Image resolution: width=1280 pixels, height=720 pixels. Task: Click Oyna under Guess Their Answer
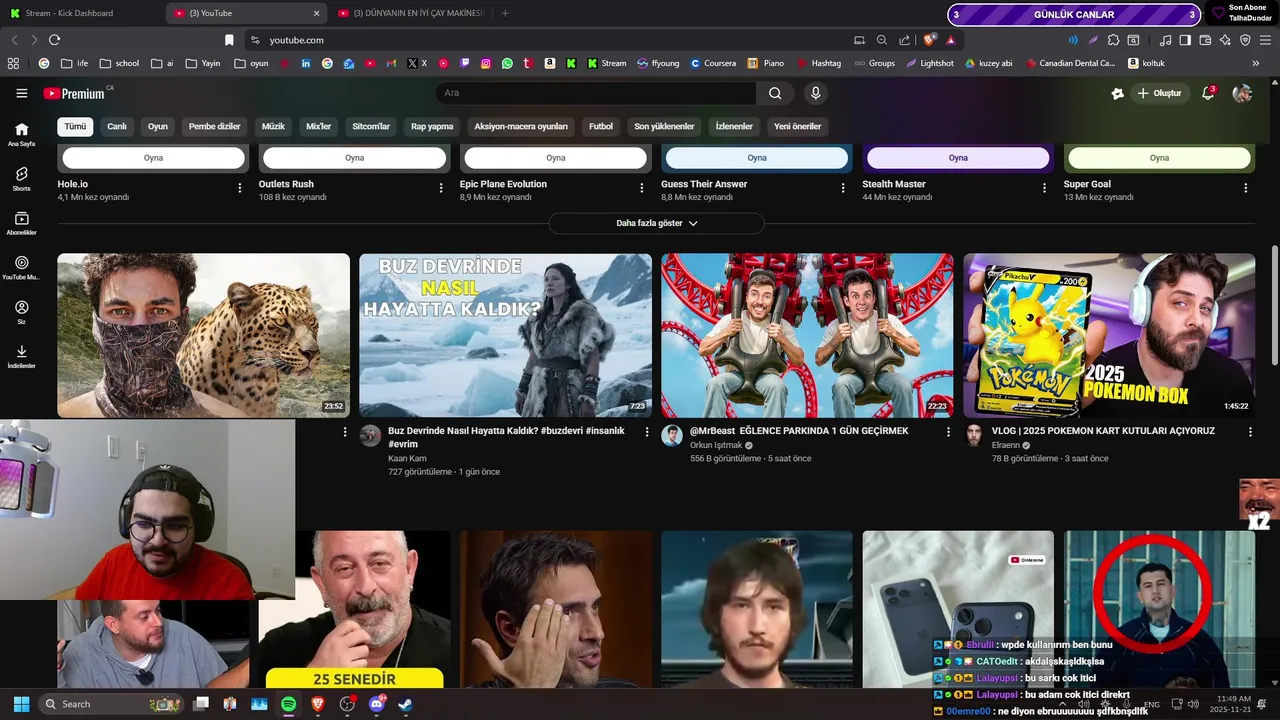757,158
